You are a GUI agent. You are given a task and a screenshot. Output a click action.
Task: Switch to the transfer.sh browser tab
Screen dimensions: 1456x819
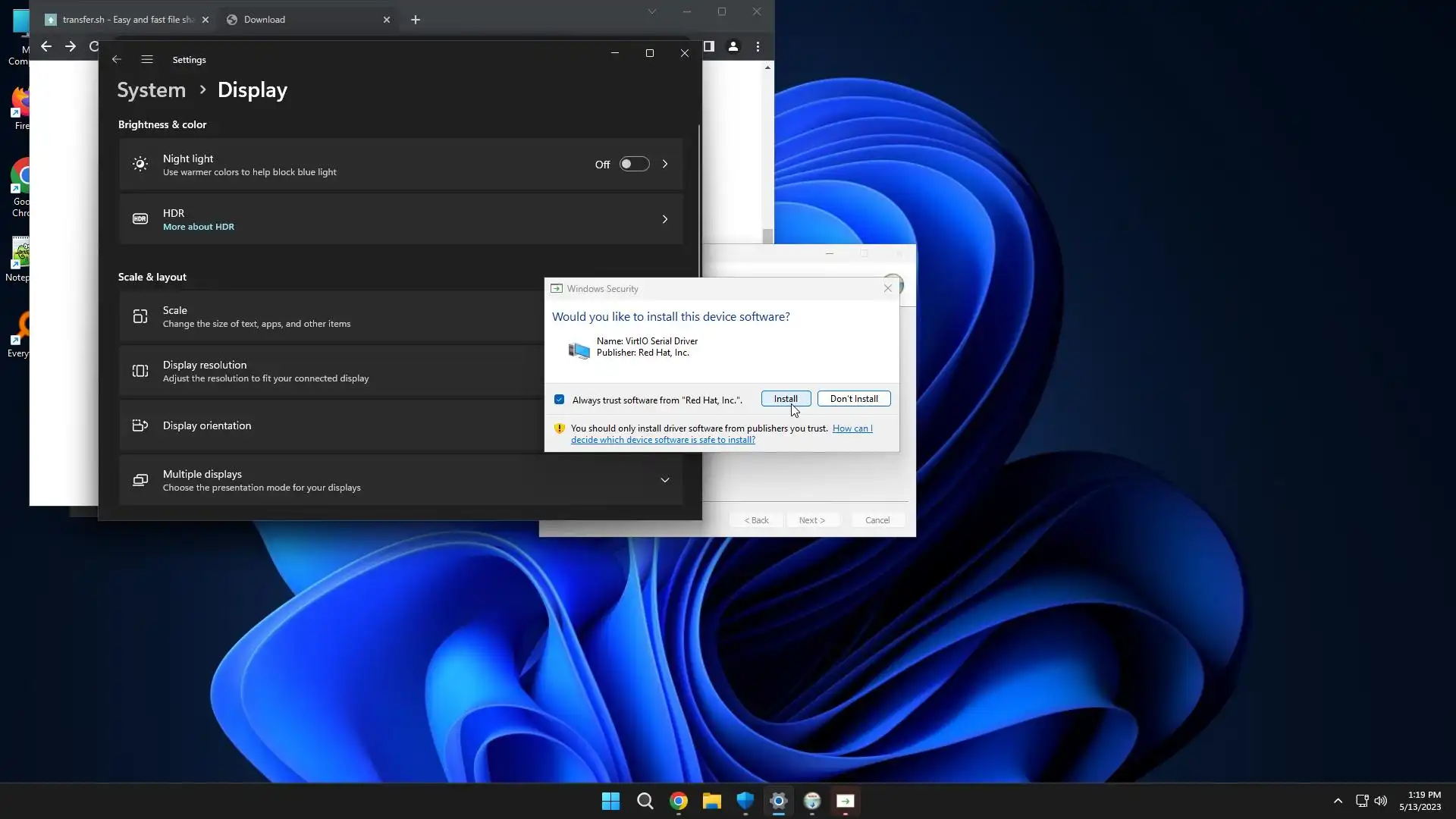tap(121, 20)
